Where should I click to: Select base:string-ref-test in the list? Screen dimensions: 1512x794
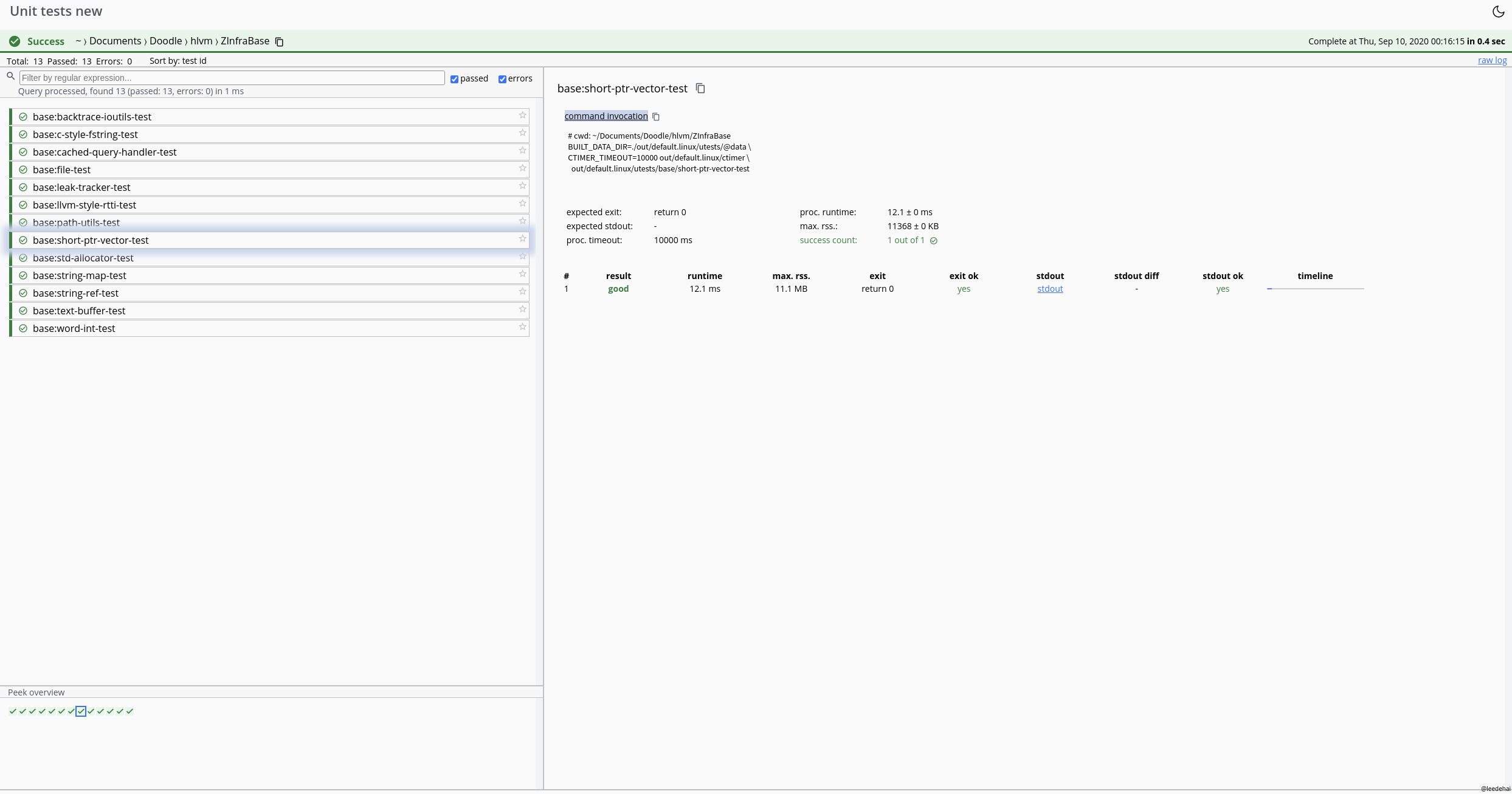pos(270,293)
